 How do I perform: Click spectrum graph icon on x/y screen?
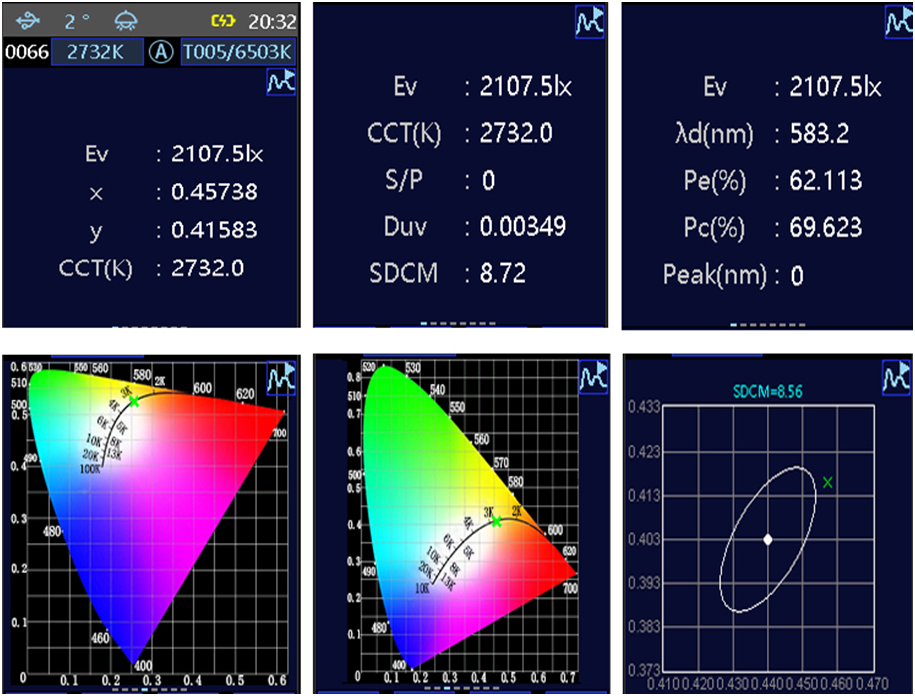280,83
